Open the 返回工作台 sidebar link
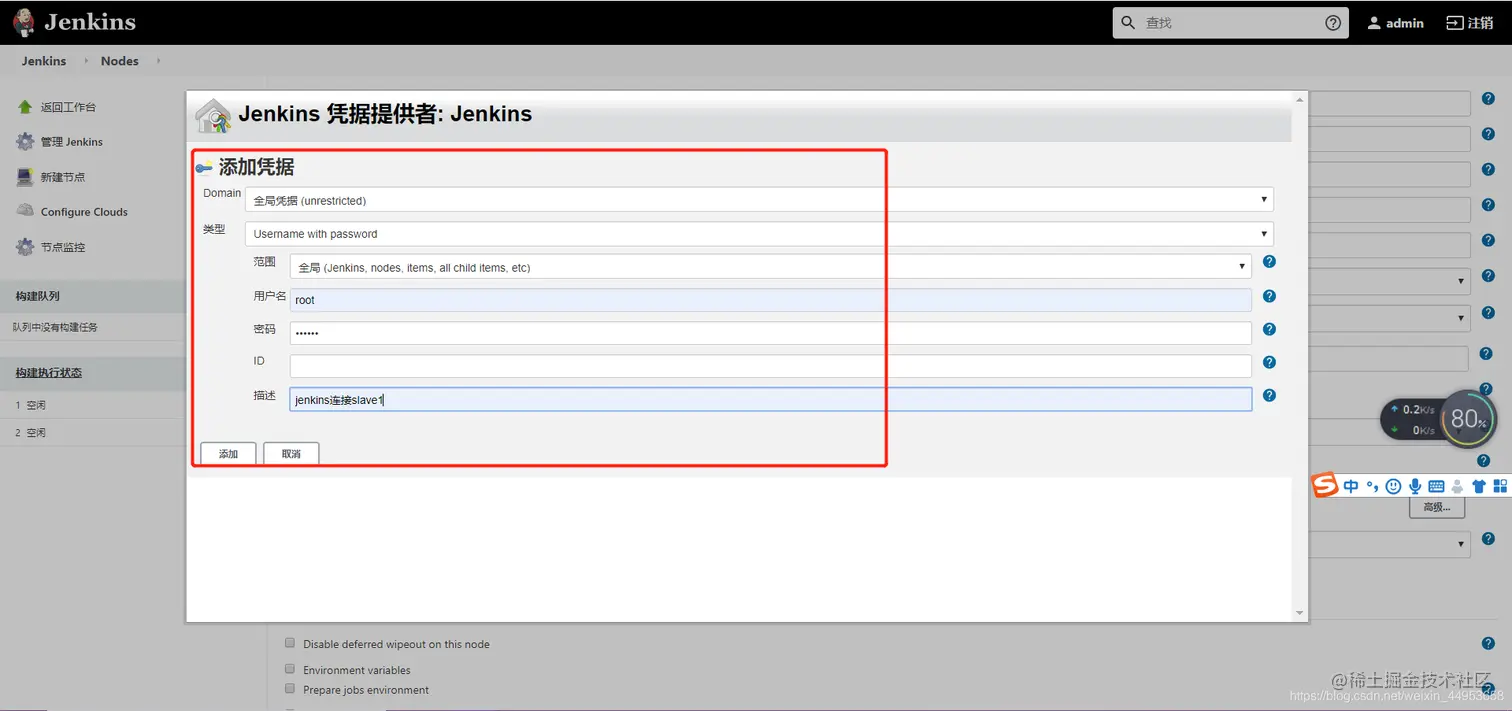 [68, 107]
